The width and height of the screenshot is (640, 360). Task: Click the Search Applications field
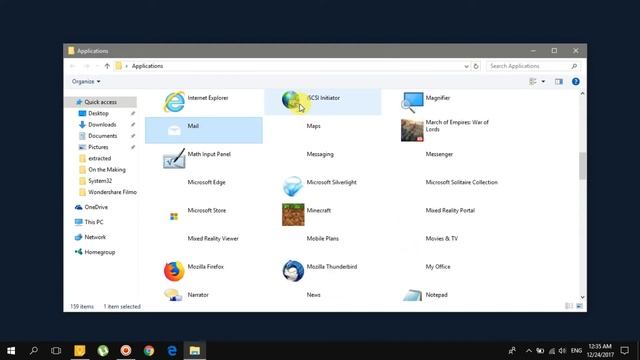tap(533, 66)
